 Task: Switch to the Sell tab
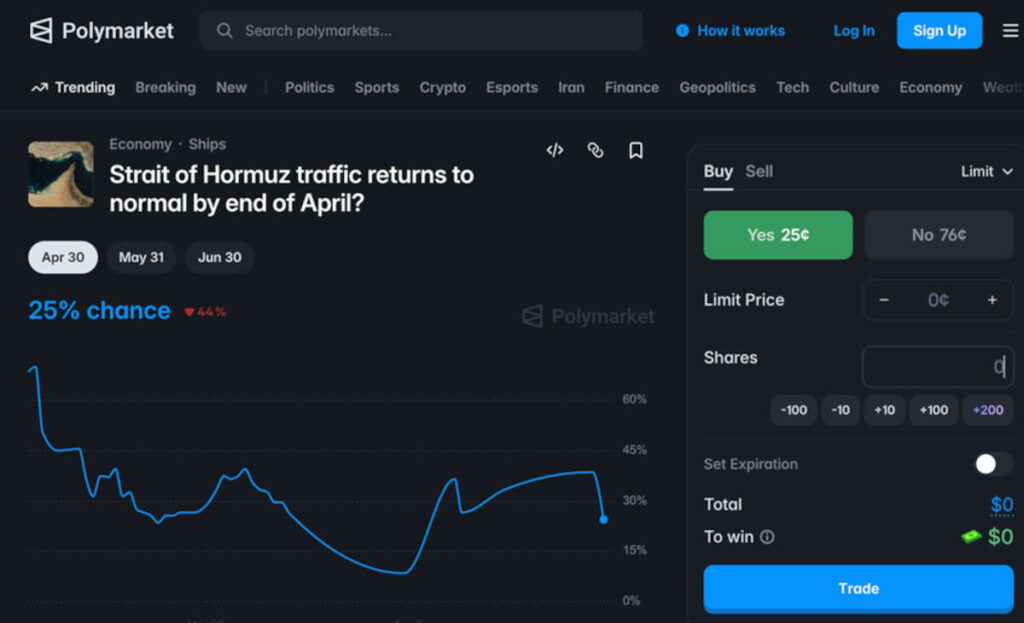coord(759,171)
